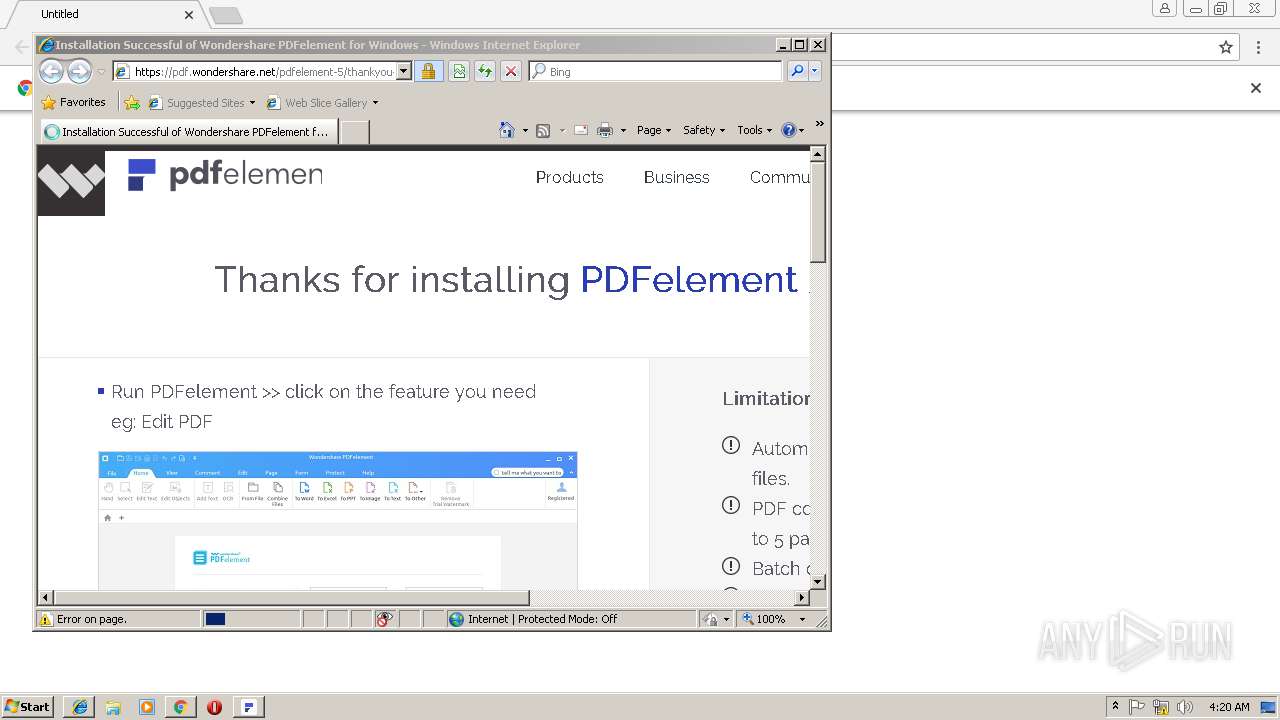Open the recent pages dropdown arrow
This screenshot has height=720, width=1280.
[x=101, y=72]
